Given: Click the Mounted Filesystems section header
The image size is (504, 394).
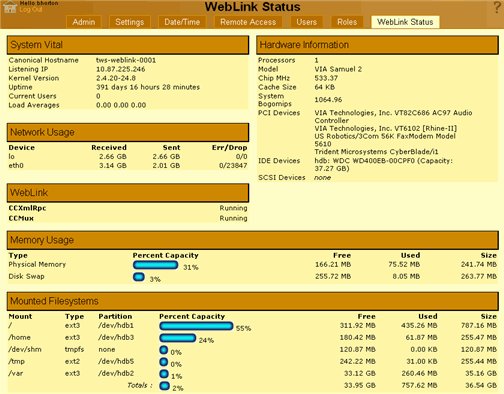Looking at the screenshot, I should pos(253,301).
